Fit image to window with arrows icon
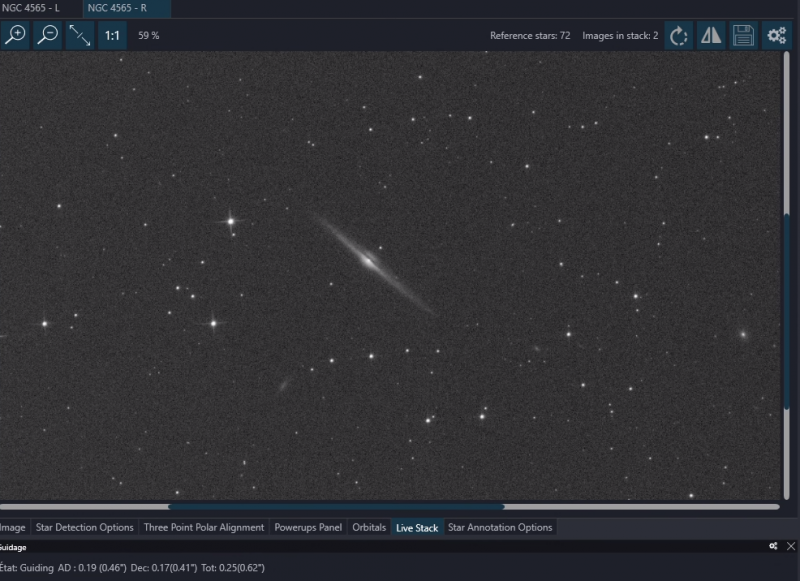800x581 pixels. click(x=80, y=35)
